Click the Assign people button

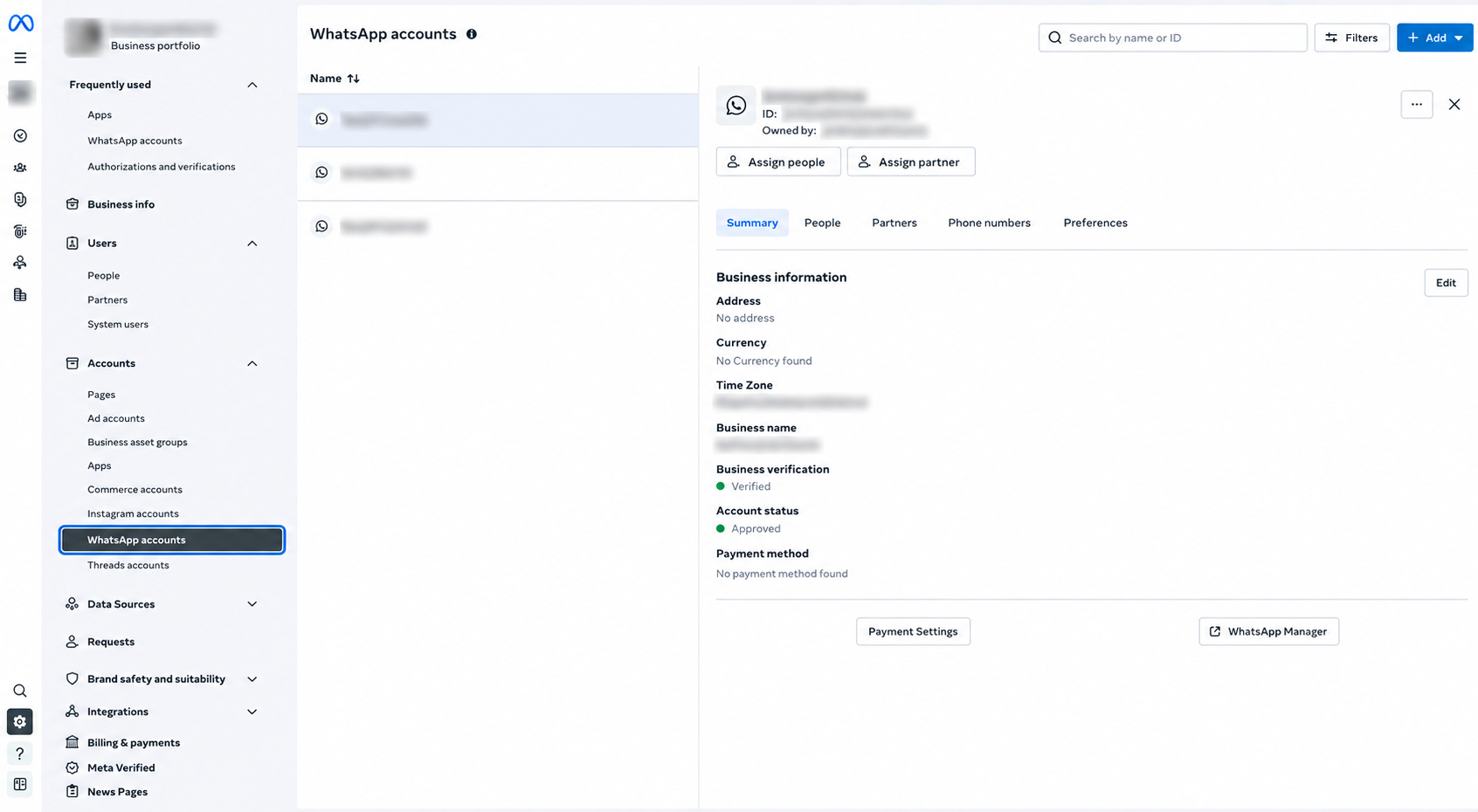click(778, 162)
